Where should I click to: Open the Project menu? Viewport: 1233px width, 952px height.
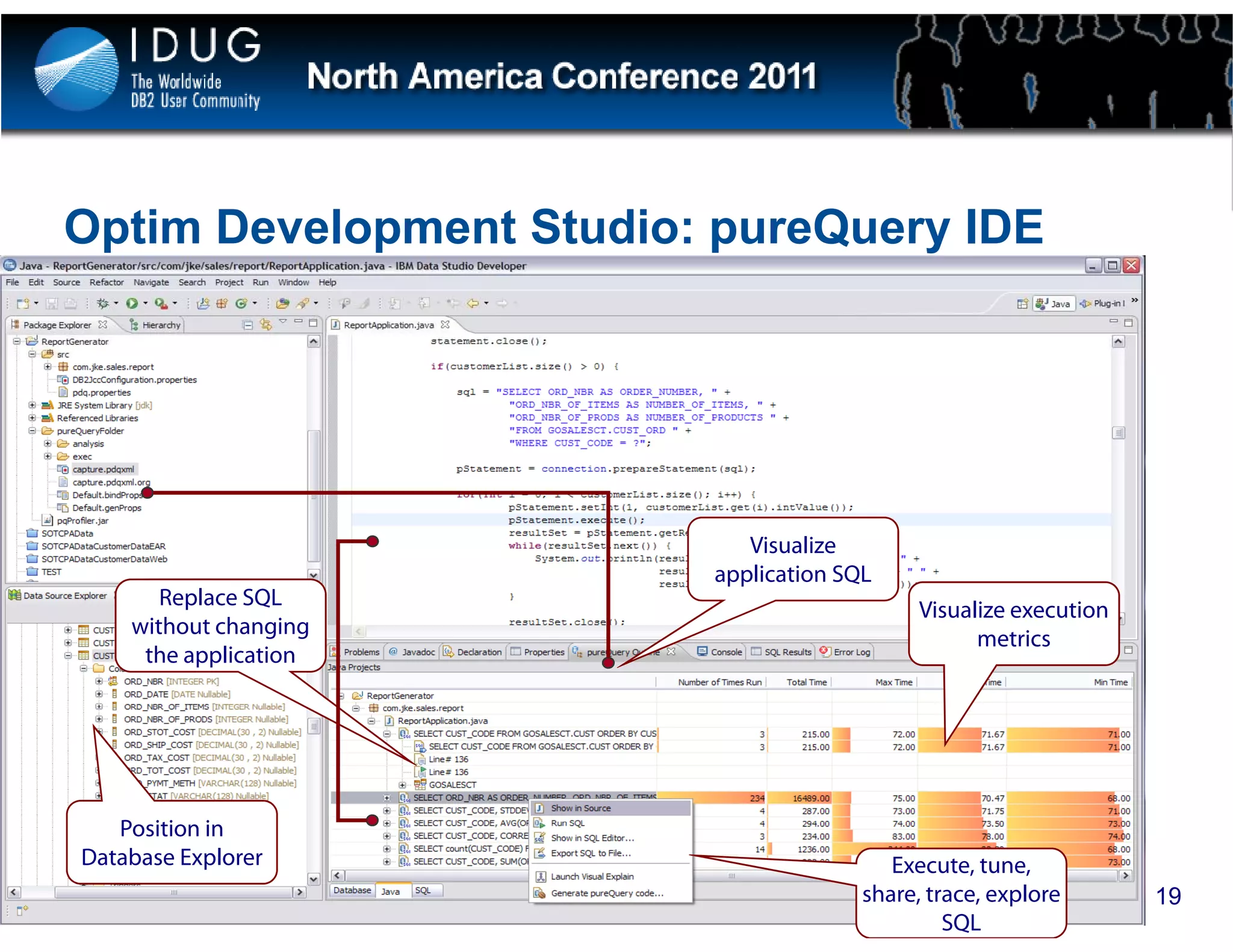[229, 282]
